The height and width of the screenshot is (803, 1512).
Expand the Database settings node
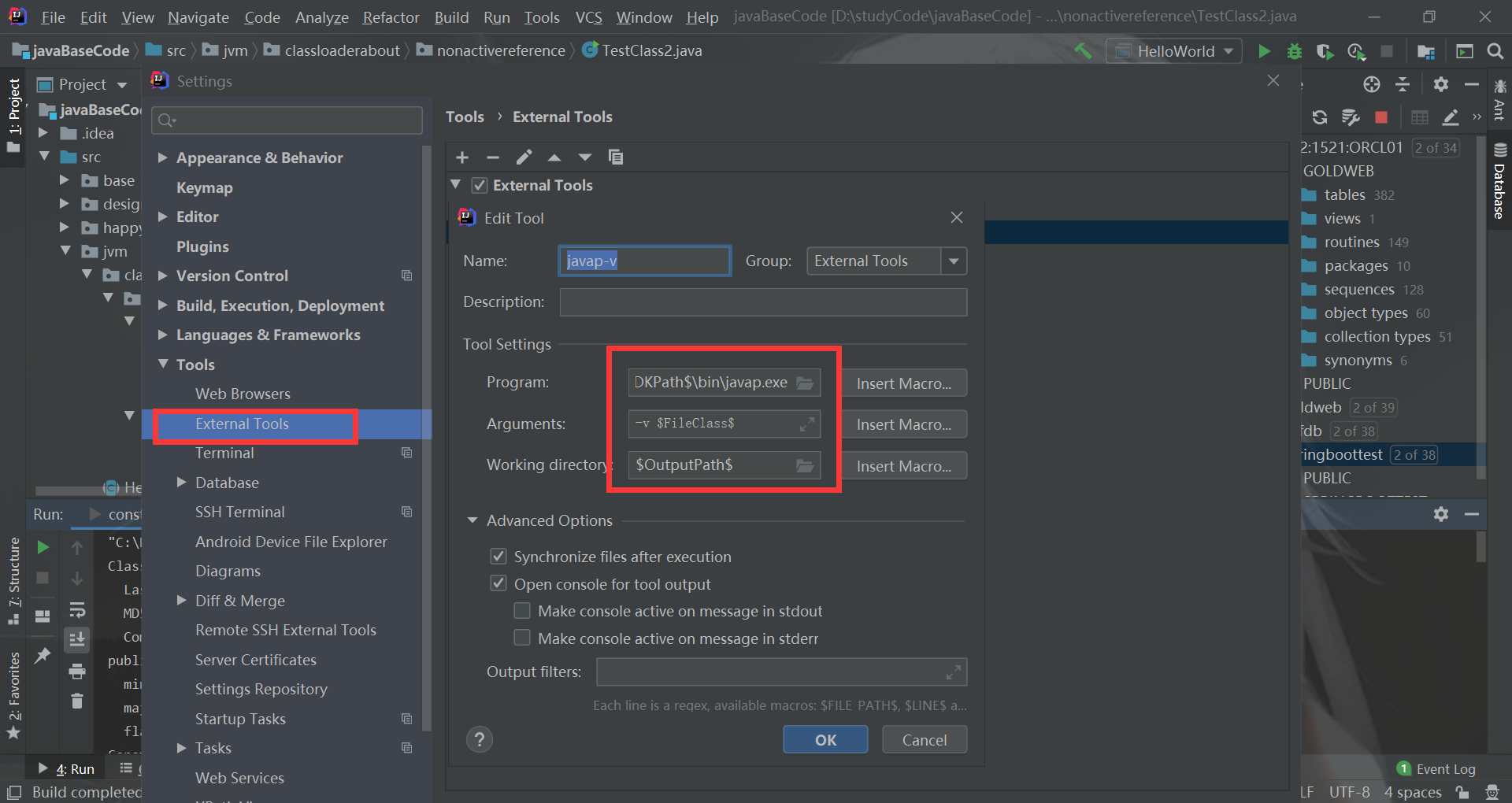tap(181, 482)
